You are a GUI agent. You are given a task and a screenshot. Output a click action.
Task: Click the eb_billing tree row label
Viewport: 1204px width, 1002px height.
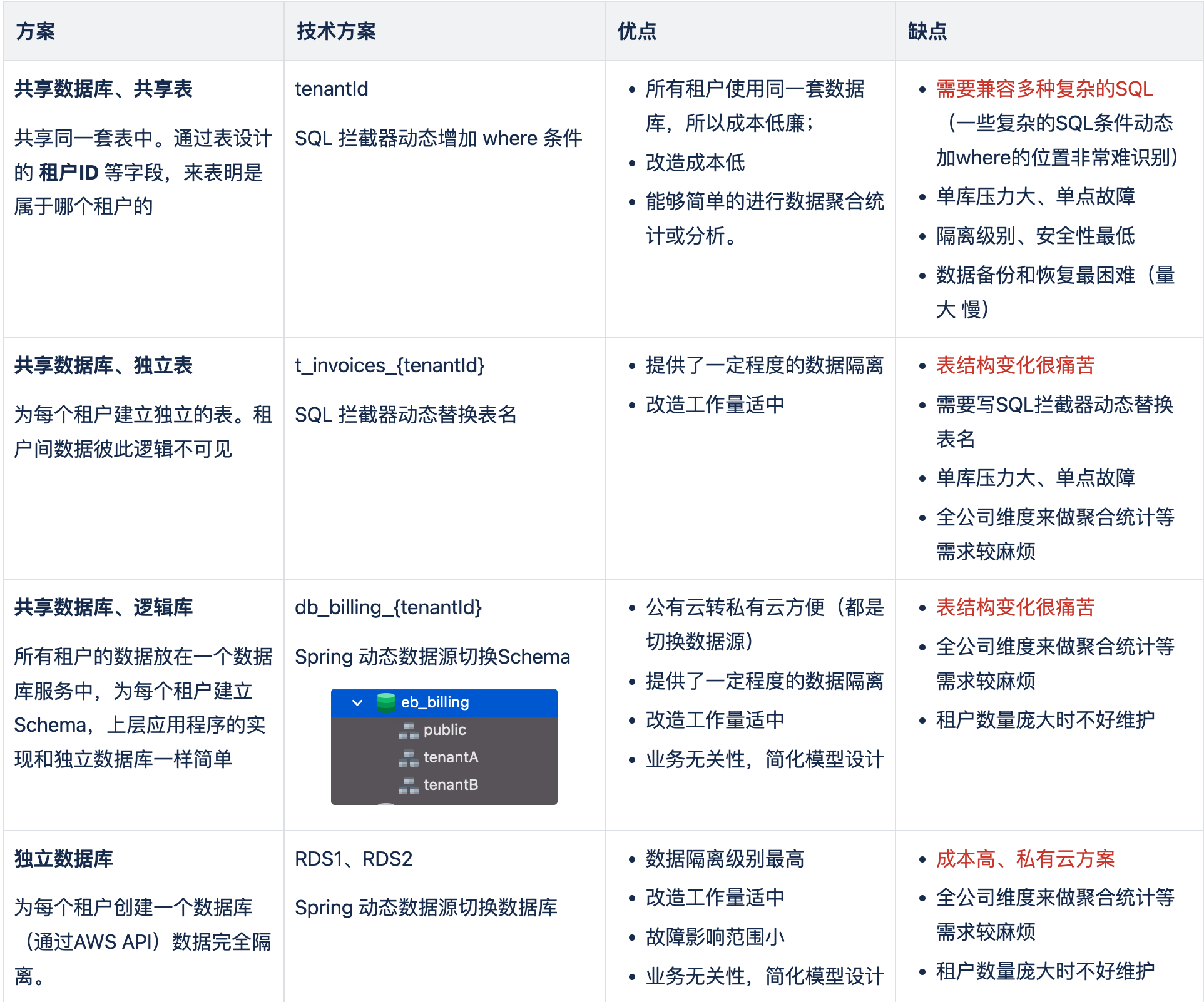point(435,702)
